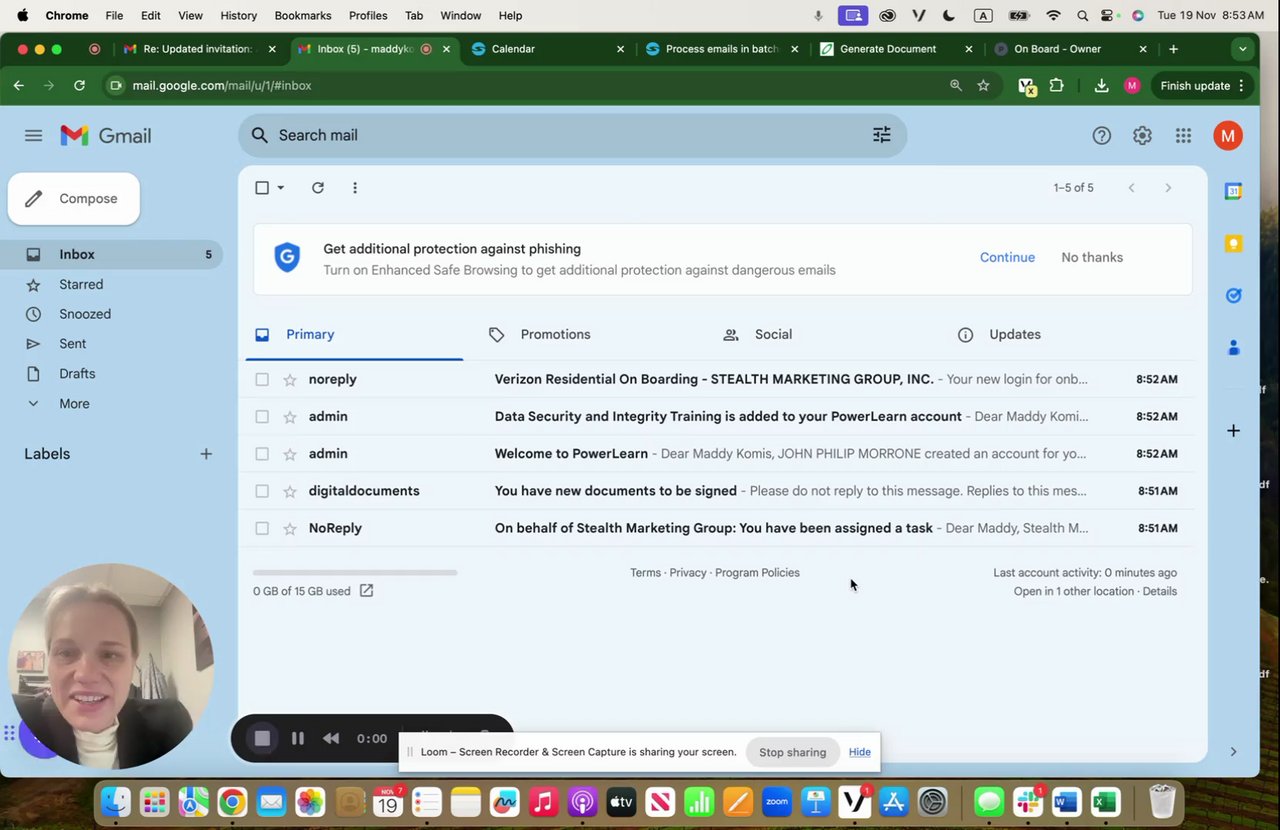Screen dimensions: 1280x830
Task: Tick the checkbox for the digitaldocuments email
Action: pyautogui.click(x=262, y=491)
